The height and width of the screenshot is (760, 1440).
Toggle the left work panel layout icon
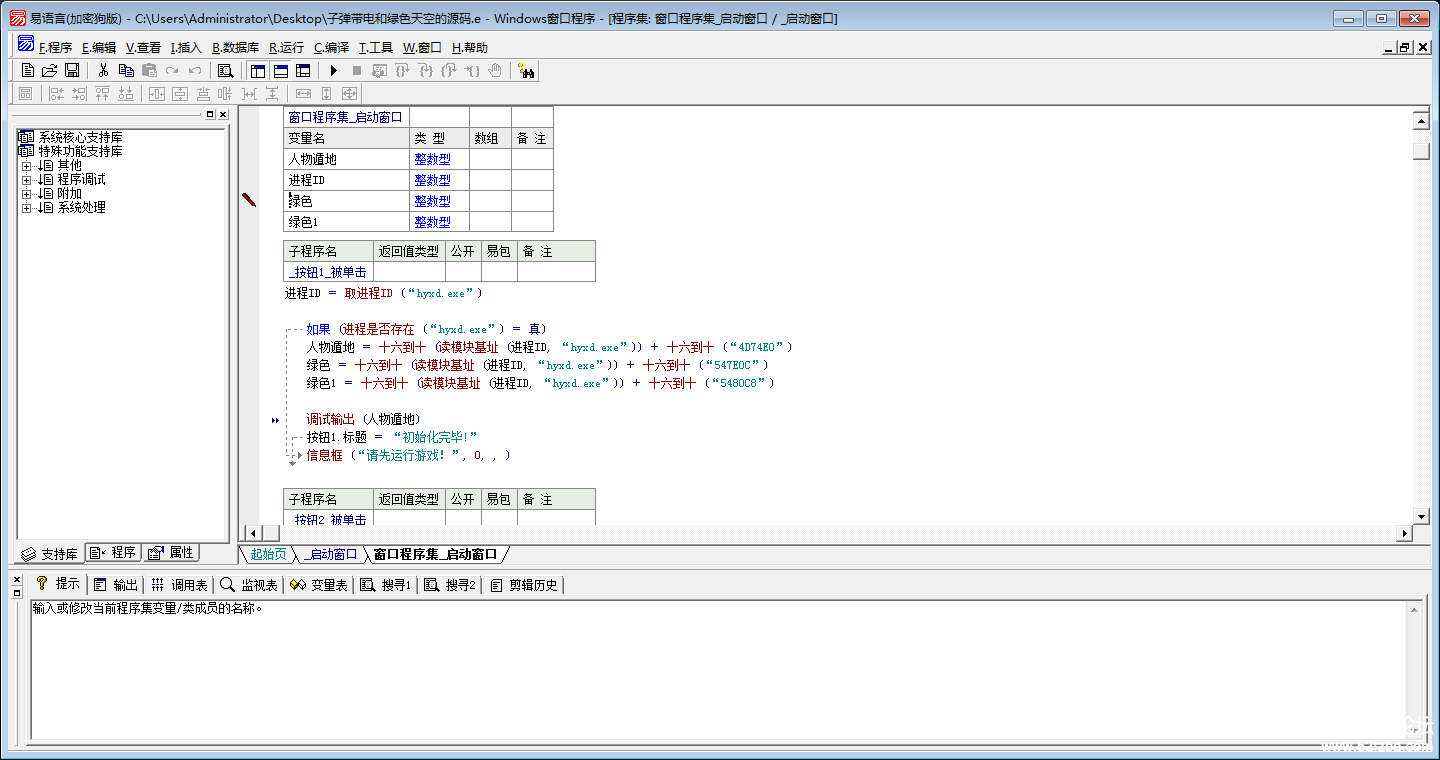(x=258, y=70)
